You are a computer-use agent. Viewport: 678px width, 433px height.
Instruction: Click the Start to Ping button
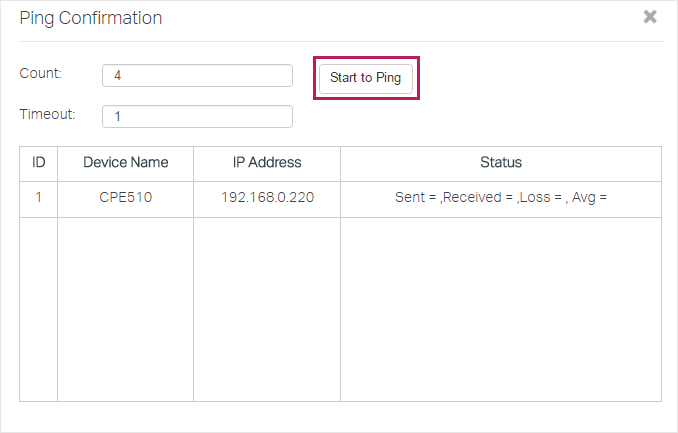[366, 78]
